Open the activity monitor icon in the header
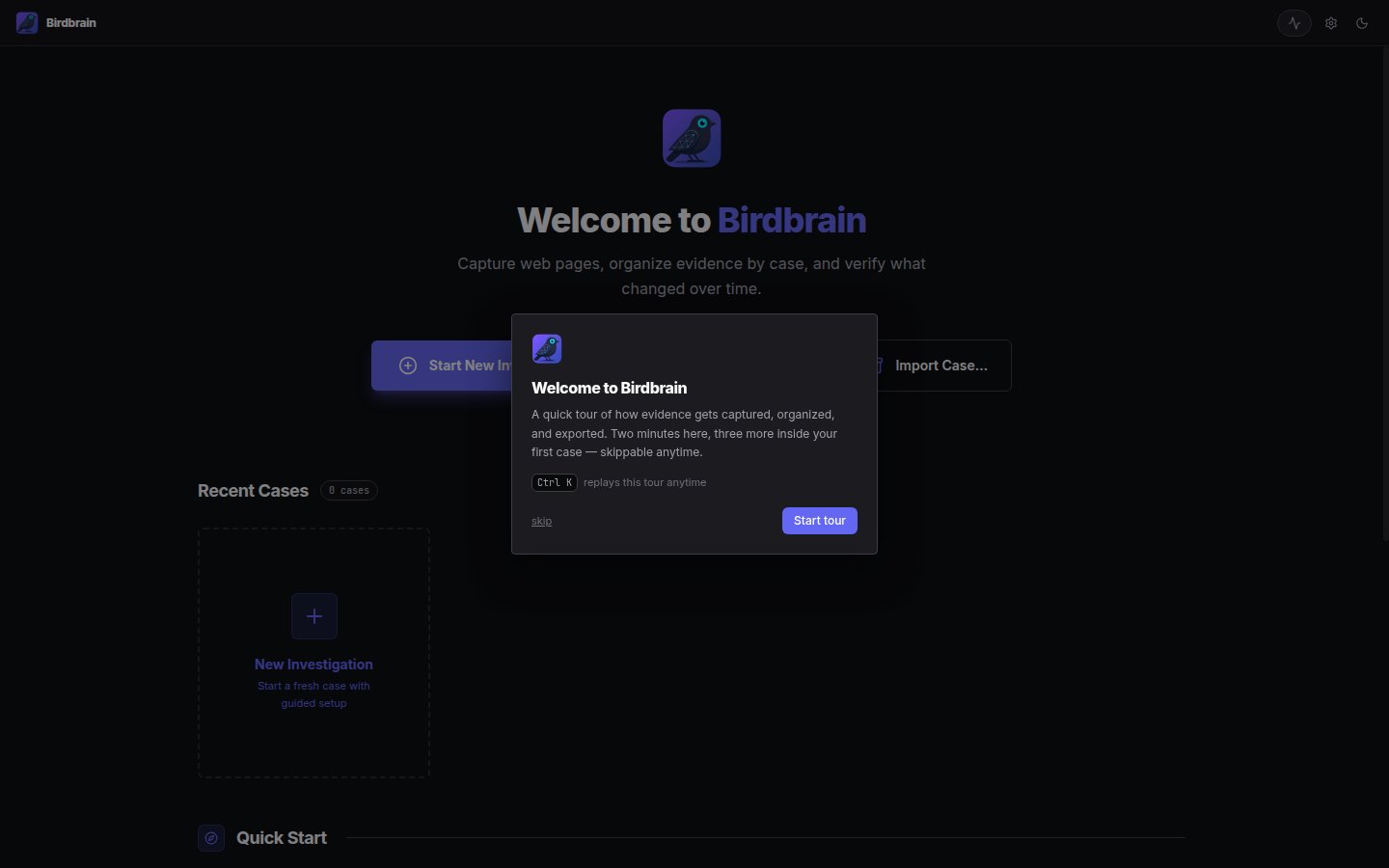This screenshot has width=1389, height=868. (1294, 23)
